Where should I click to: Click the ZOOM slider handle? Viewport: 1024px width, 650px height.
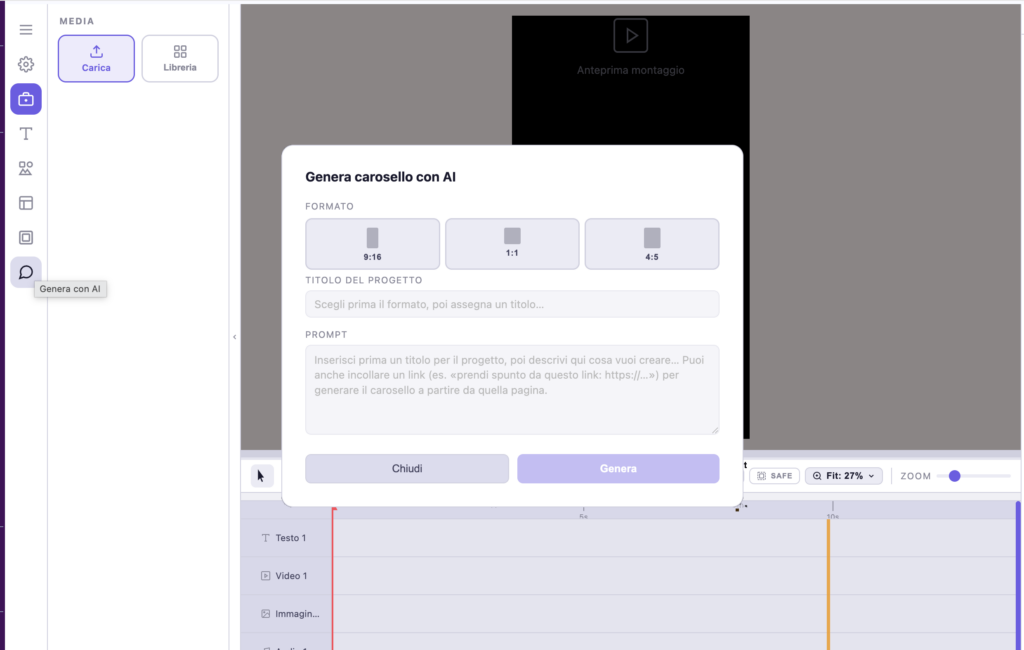click(955, 476)
